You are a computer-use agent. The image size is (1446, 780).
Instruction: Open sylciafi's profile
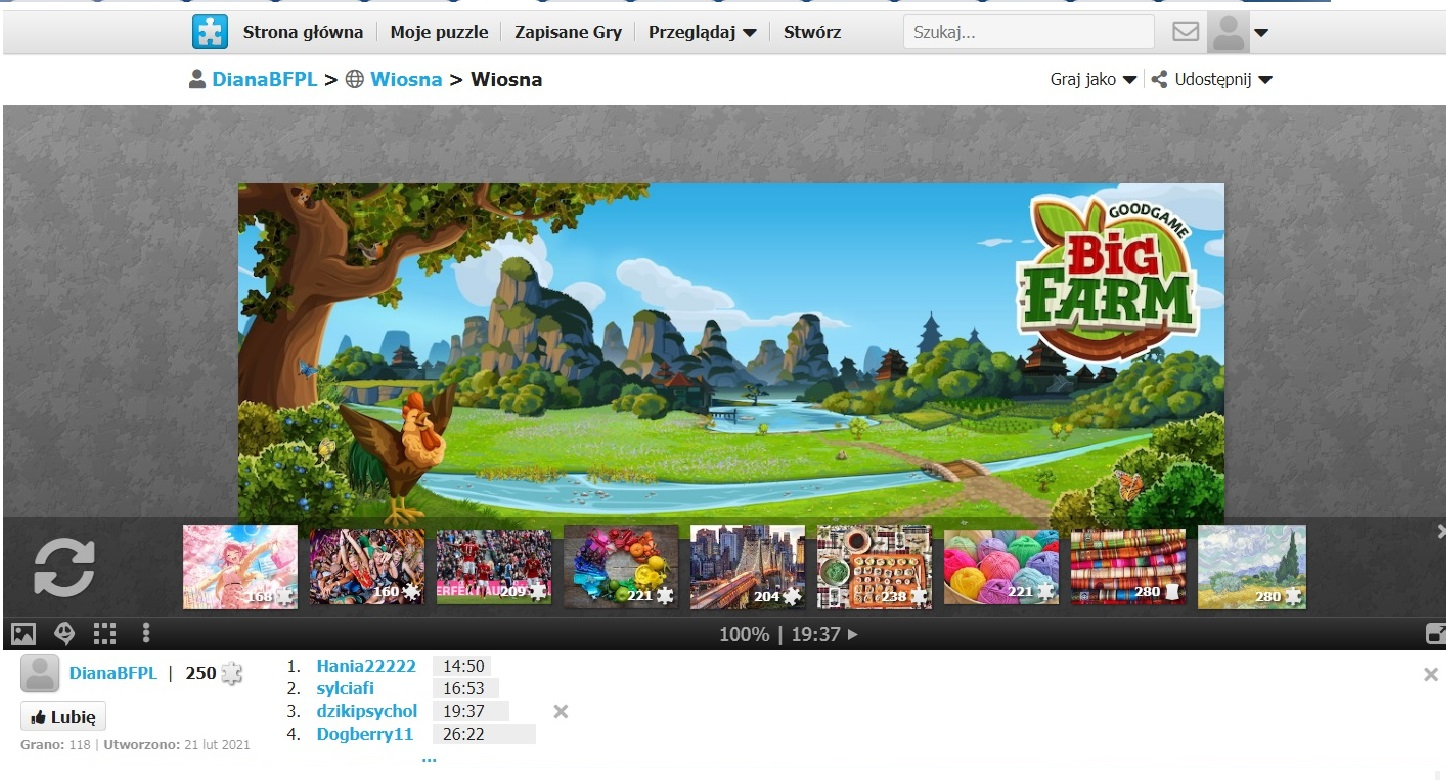345,688
